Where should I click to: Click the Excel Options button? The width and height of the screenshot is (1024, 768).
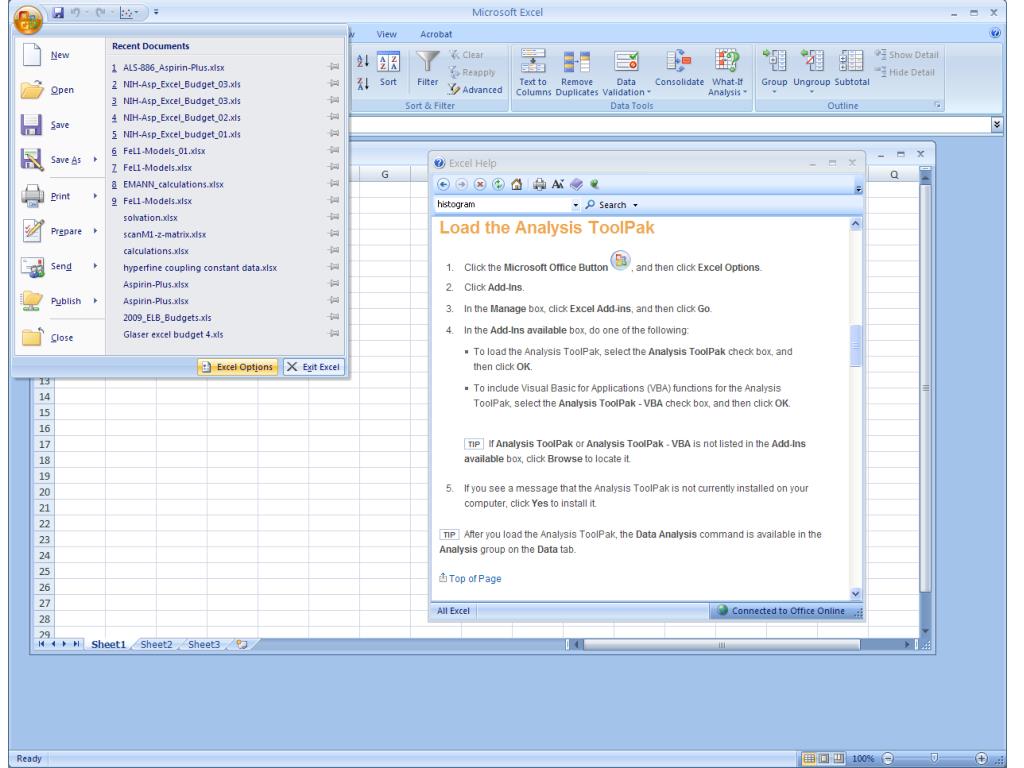(x=238, y=367)
